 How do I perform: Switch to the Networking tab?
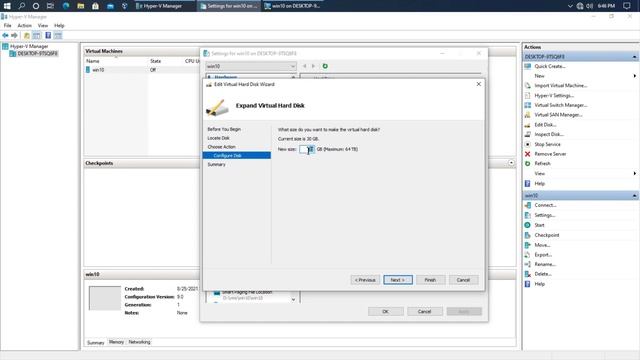pyautogui.click(x=140, y=342)
